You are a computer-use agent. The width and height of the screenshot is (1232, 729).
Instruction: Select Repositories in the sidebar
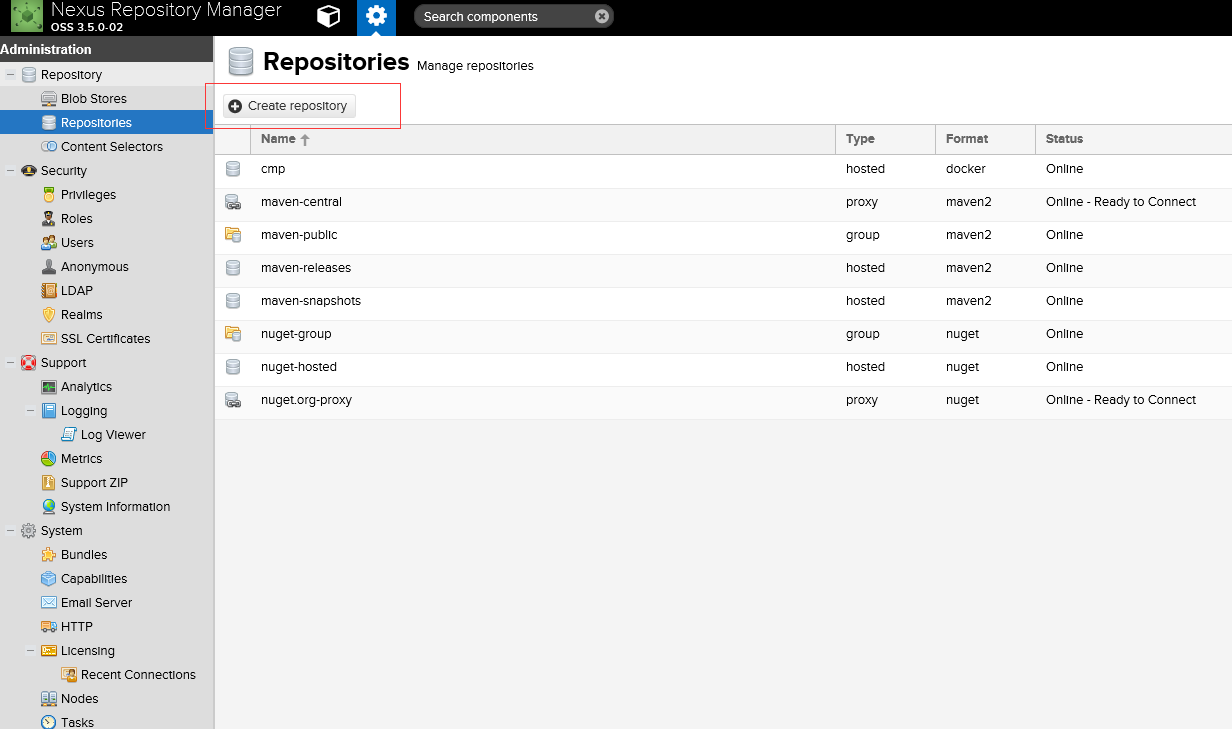106,123
